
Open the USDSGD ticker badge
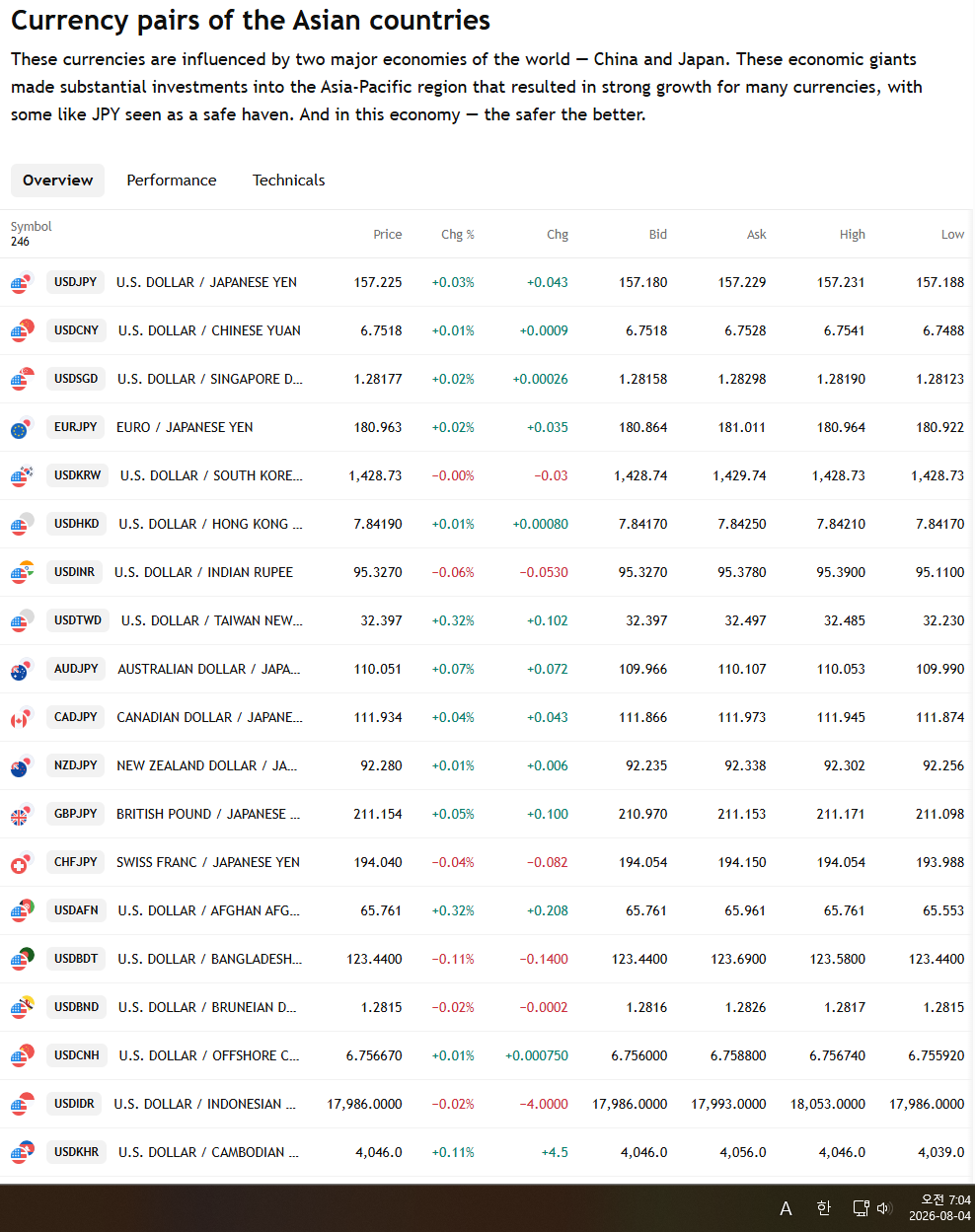pyautogui.click(x=76, y=379)
